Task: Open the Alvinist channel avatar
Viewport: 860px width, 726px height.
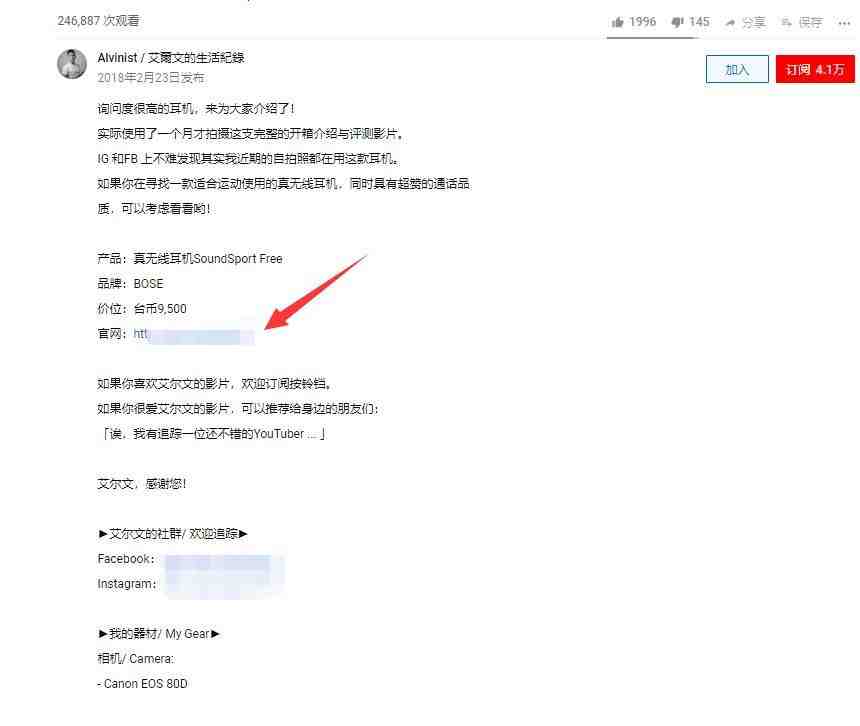Action: [72, 64]
